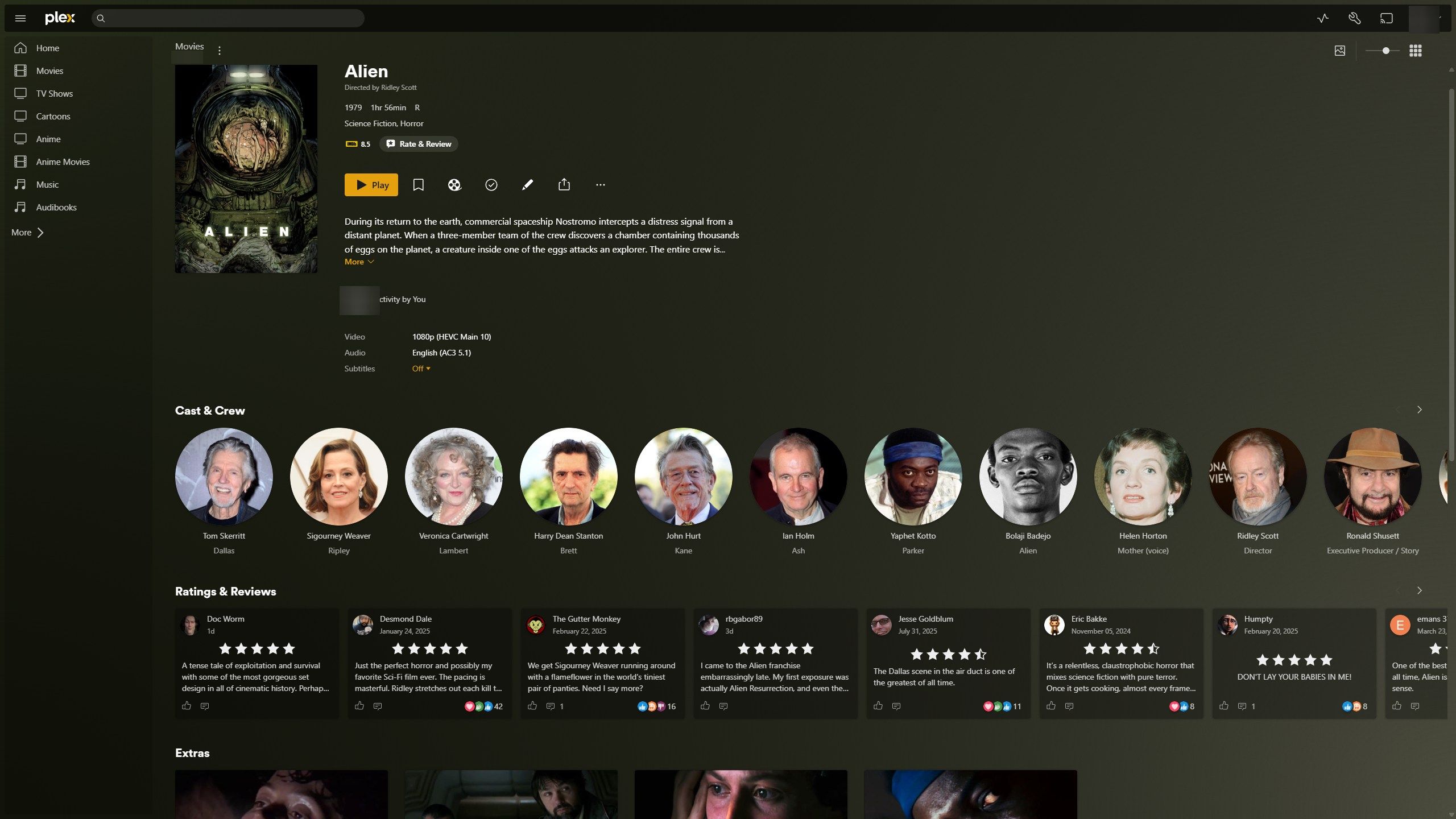Open Sigourney Weaver cast photo
Viewport: 1456px width, 819px height.
coord(339,477)
